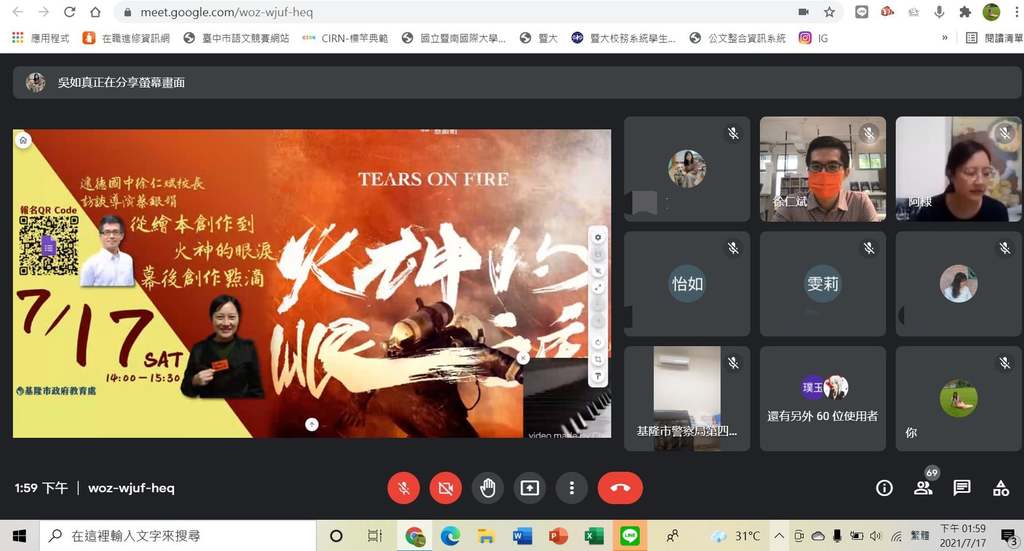Viewport: 1024px width, 551px height.
Task: Leave the call with red hang-up button
Action: pos(620,488)
